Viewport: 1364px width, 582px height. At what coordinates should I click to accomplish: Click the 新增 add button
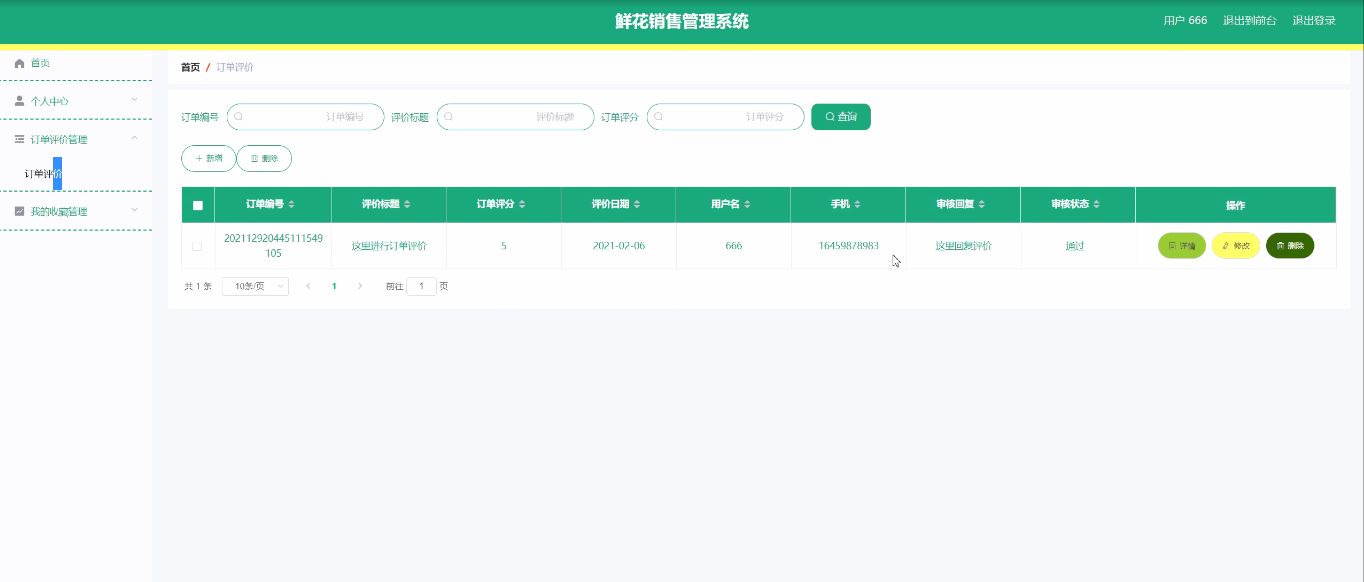coord(208,158)
